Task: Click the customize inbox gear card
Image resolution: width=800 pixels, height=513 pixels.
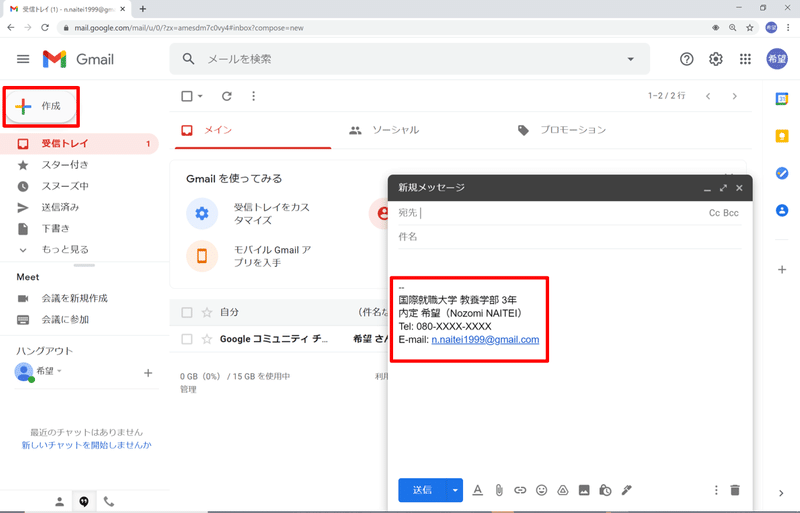Action: coord(202,213)
